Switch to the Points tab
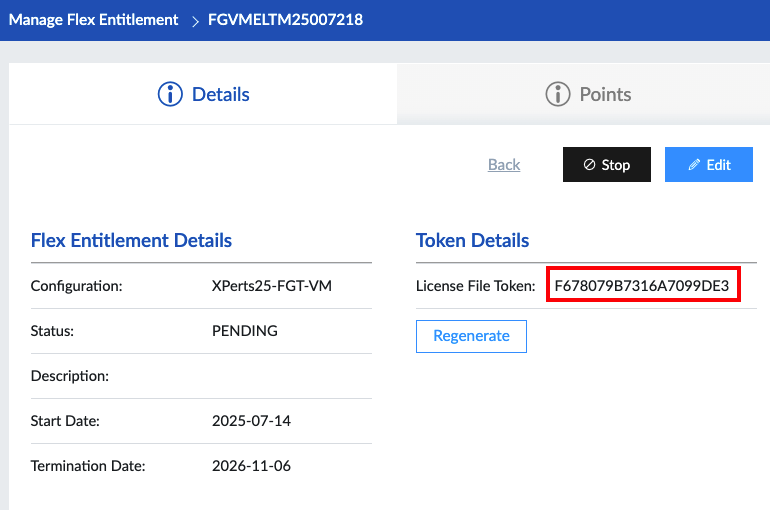 (583, 94)
